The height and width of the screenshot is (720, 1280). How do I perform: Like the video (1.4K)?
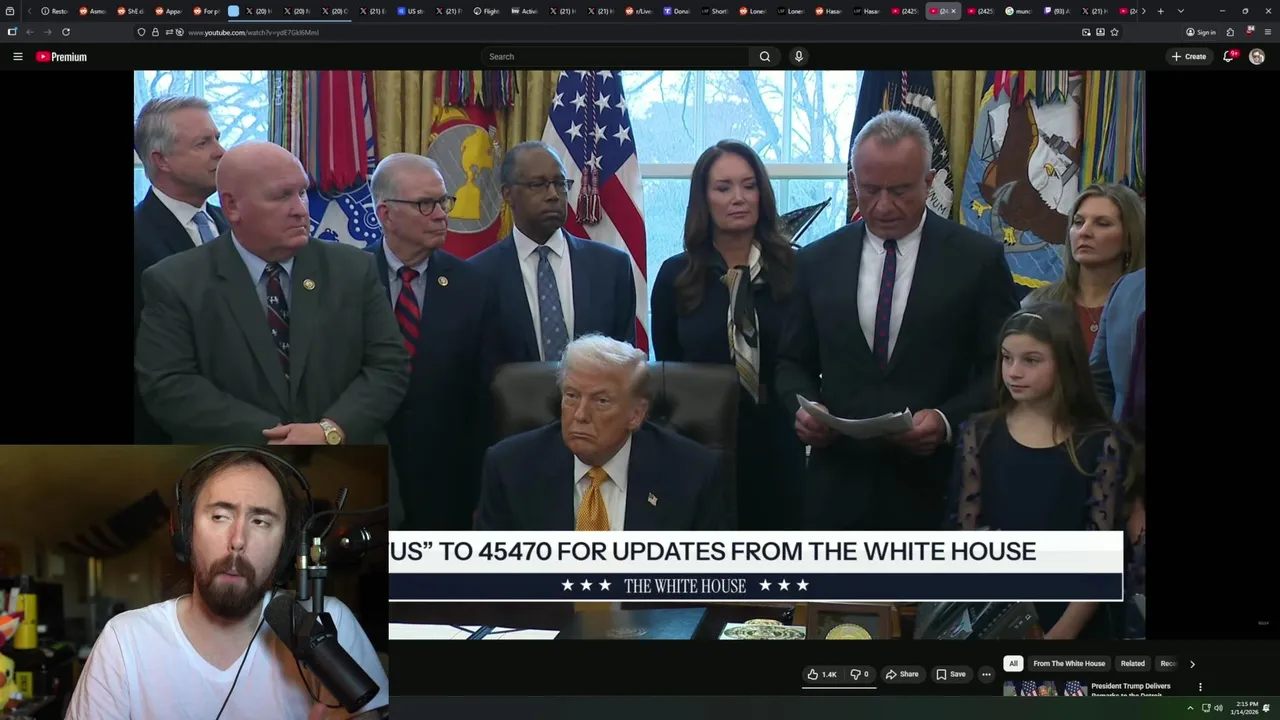[x=822, y=674]
